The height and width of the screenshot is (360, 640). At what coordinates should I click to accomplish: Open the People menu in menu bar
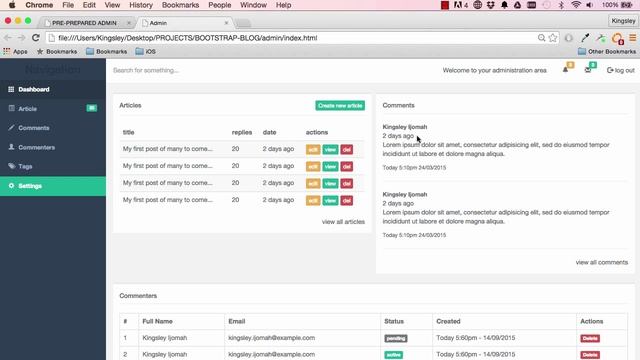220,5
